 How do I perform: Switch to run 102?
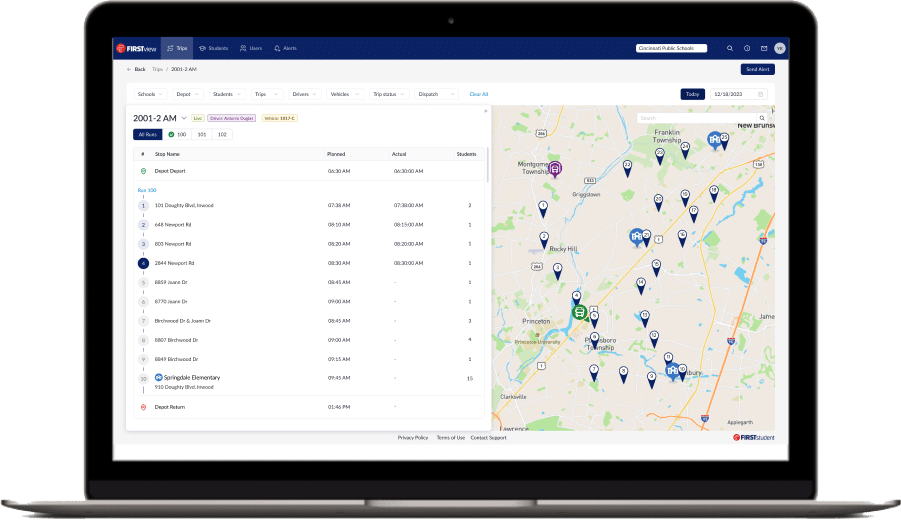click(x=222, y=134)
